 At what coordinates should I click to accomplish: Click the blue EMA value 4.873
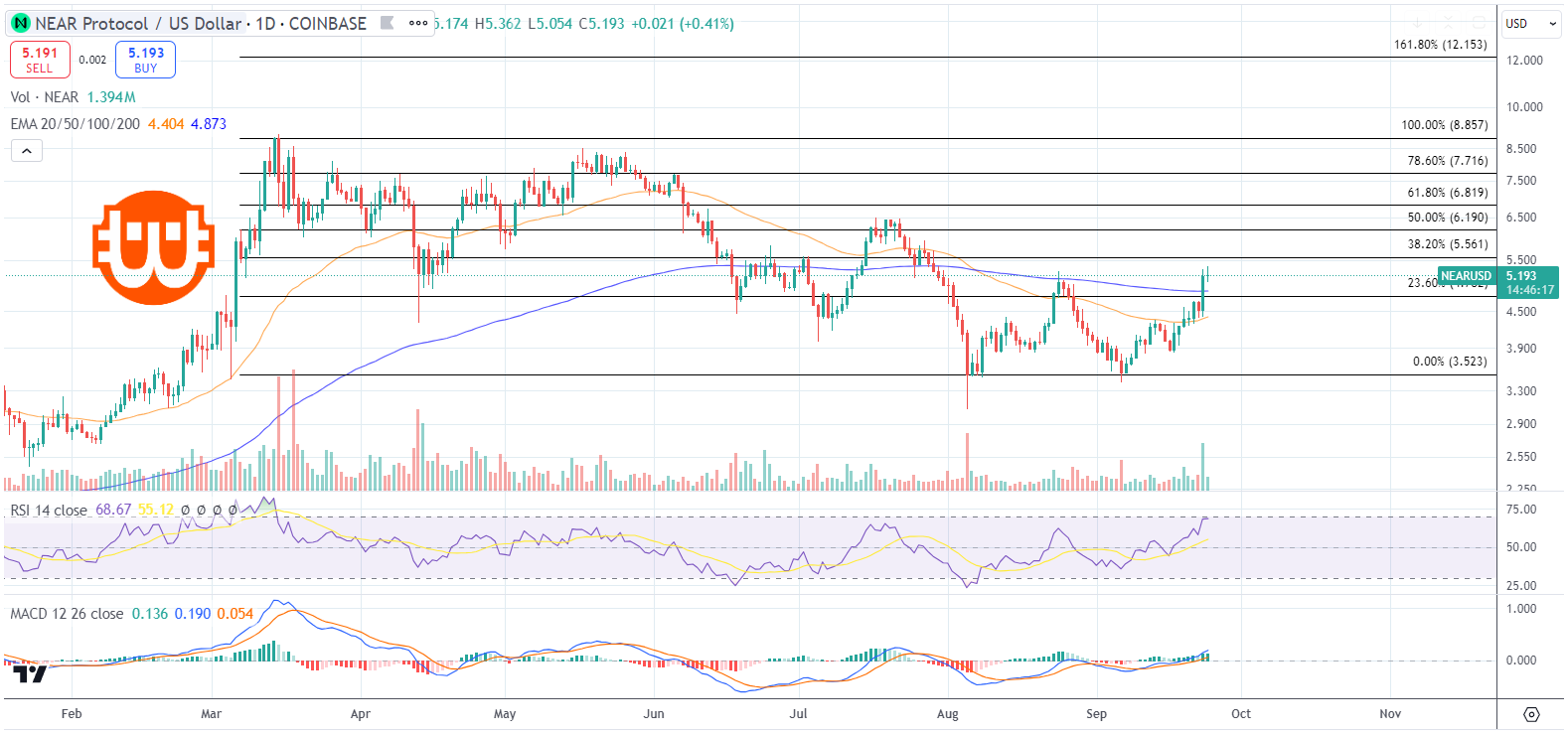[209, 124]
